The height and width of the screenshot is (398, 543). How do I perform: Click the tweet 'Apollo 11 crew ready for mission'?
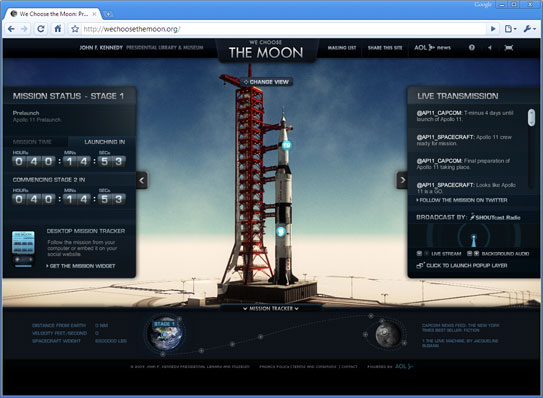click(x=464, y=140)
